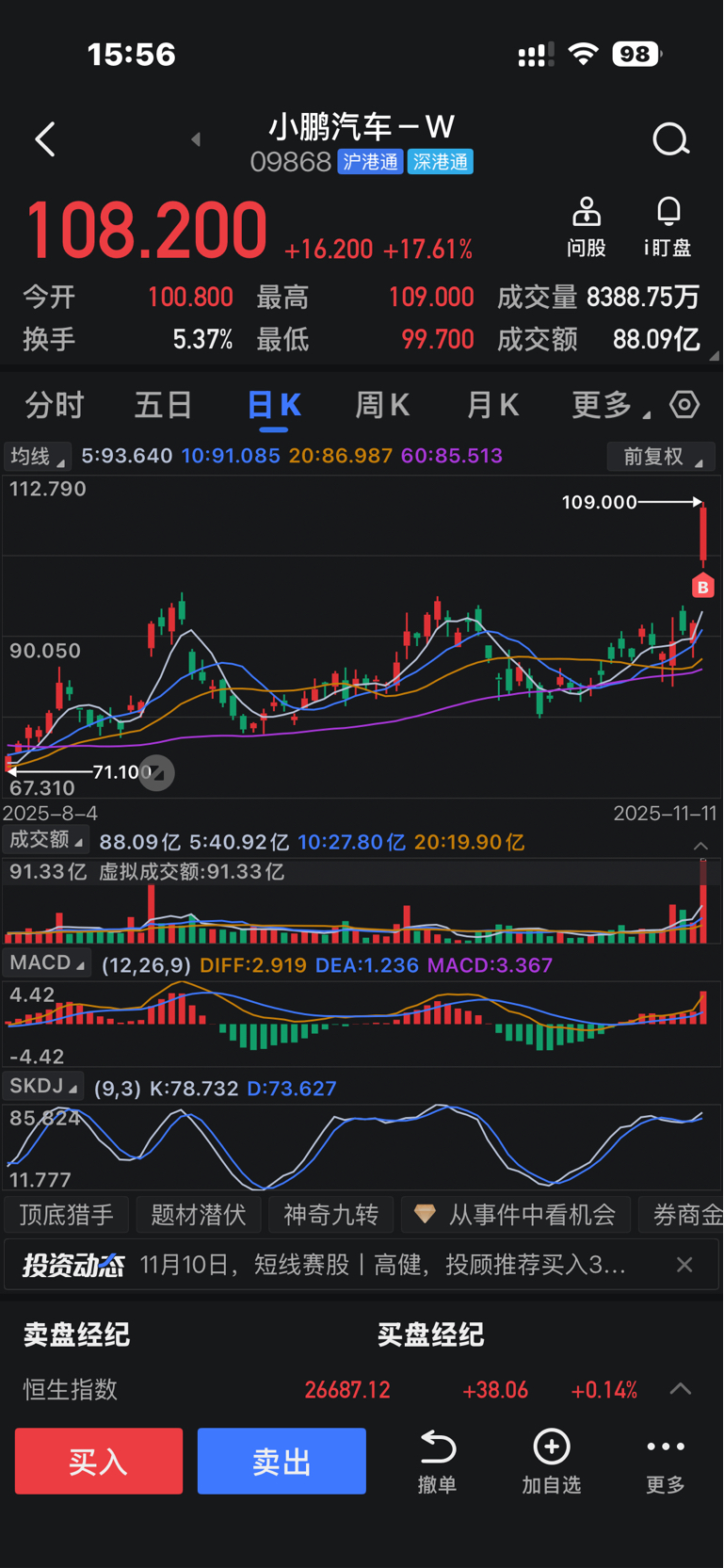The height and width of the screenshot is (1568, 724).
Task: Tap the 成交量 8388.75万 value
Action: click(643, 298)
